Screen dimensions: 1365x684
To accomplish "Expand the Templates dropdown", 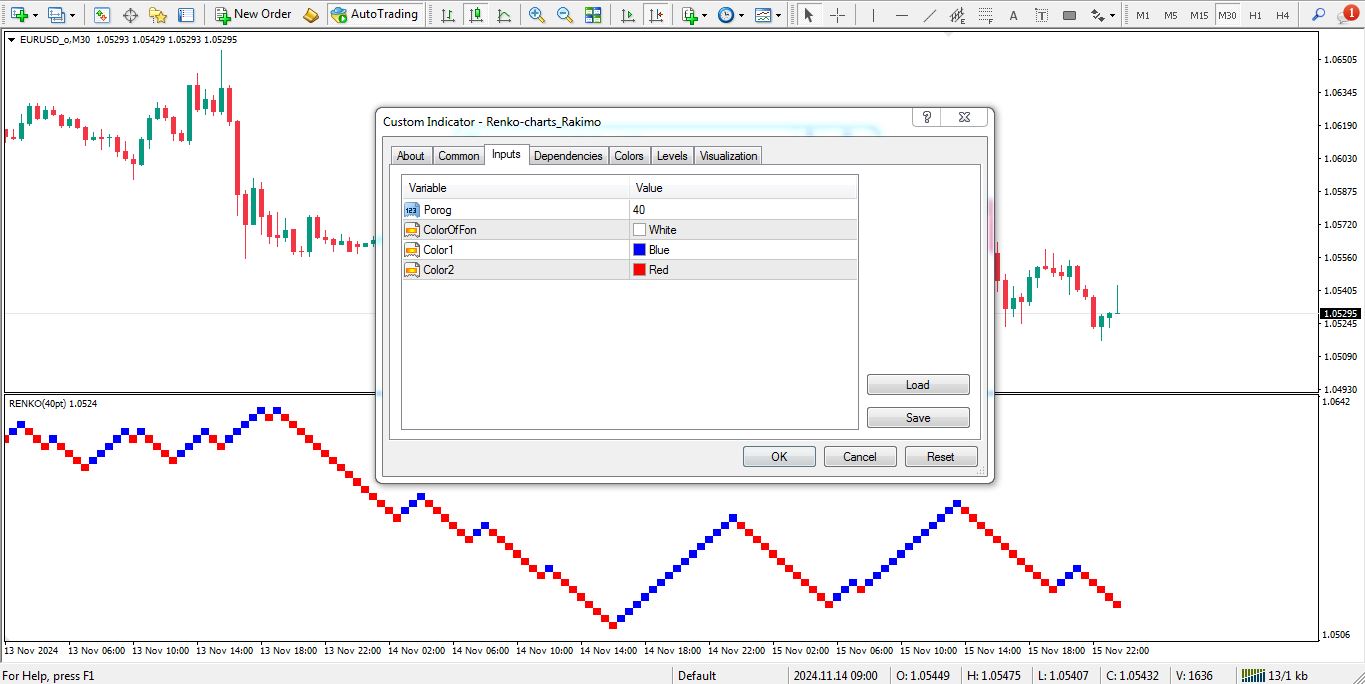I will pos(768,15).
